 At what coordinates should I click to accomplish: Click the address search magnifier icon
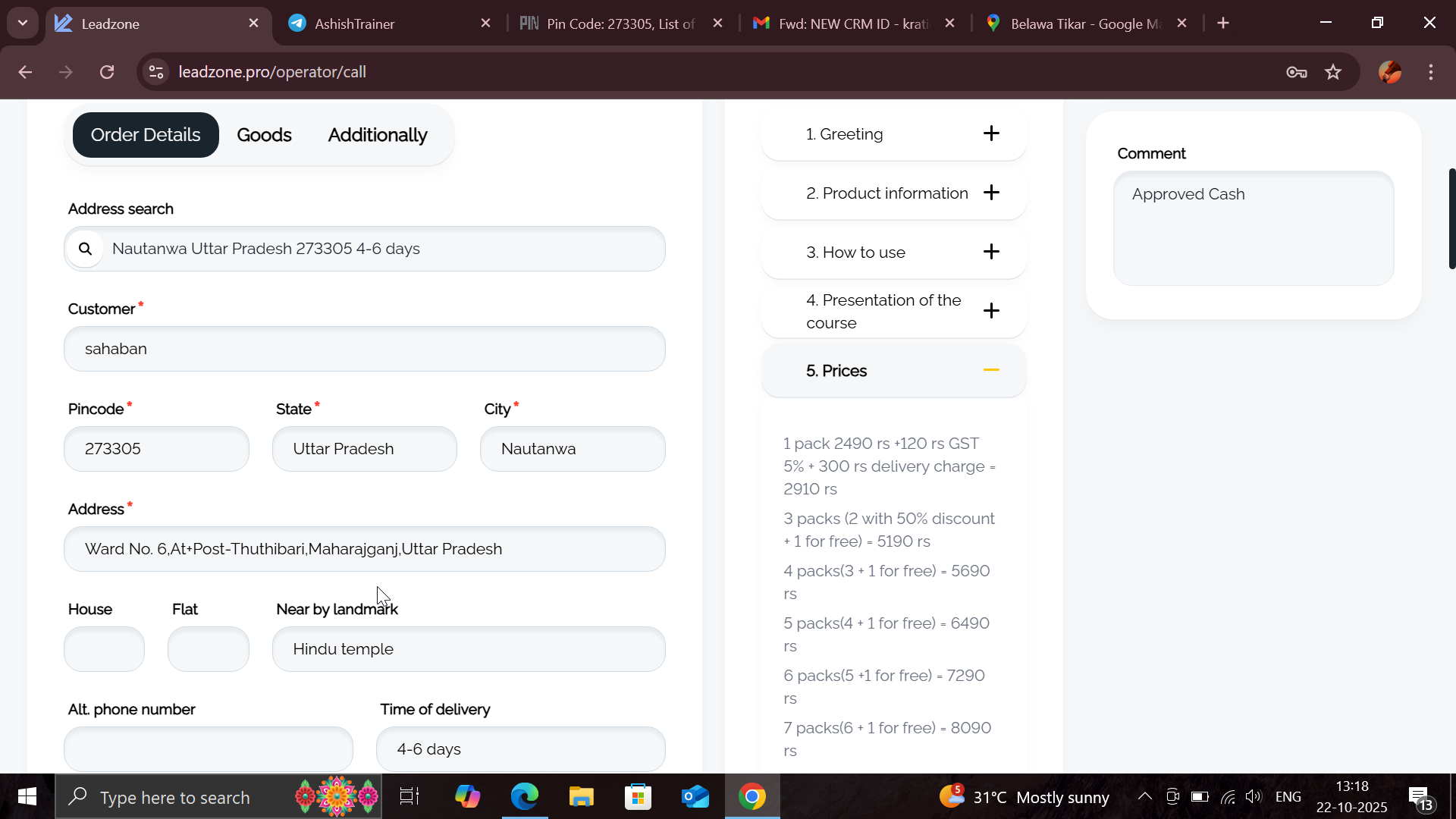[86, 249]
